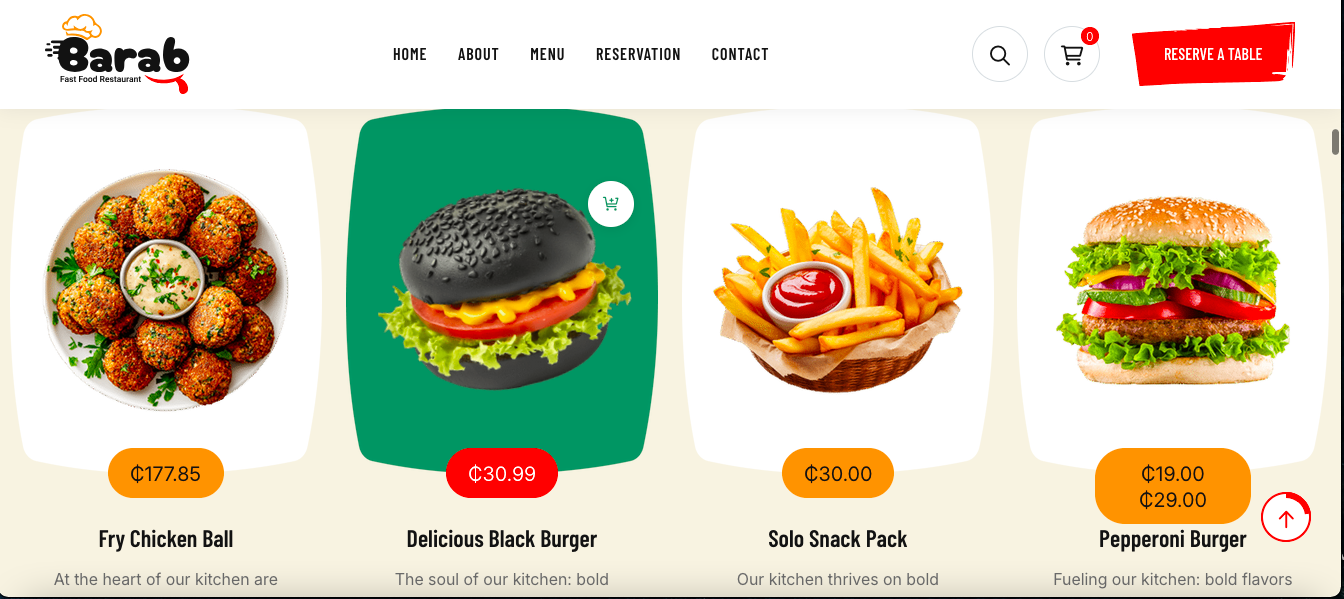Select Reservation in the navigation

click(x=638, y=54)
